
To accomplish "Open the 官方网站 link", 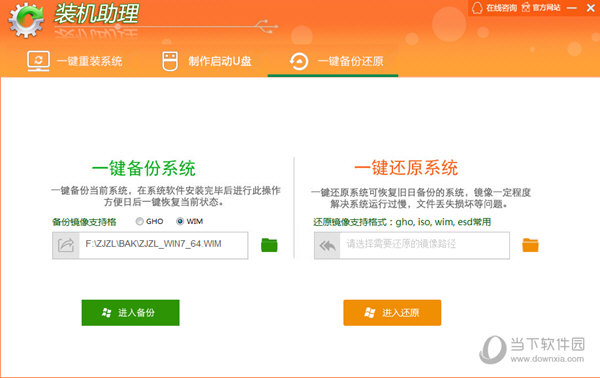I will [541, 8].
